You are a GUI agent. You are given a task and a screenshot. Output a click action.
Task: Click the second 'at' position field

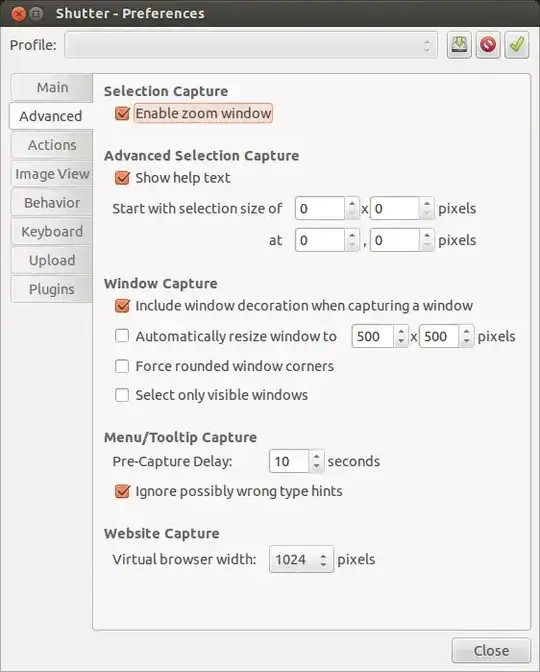[x=395, y=240]
